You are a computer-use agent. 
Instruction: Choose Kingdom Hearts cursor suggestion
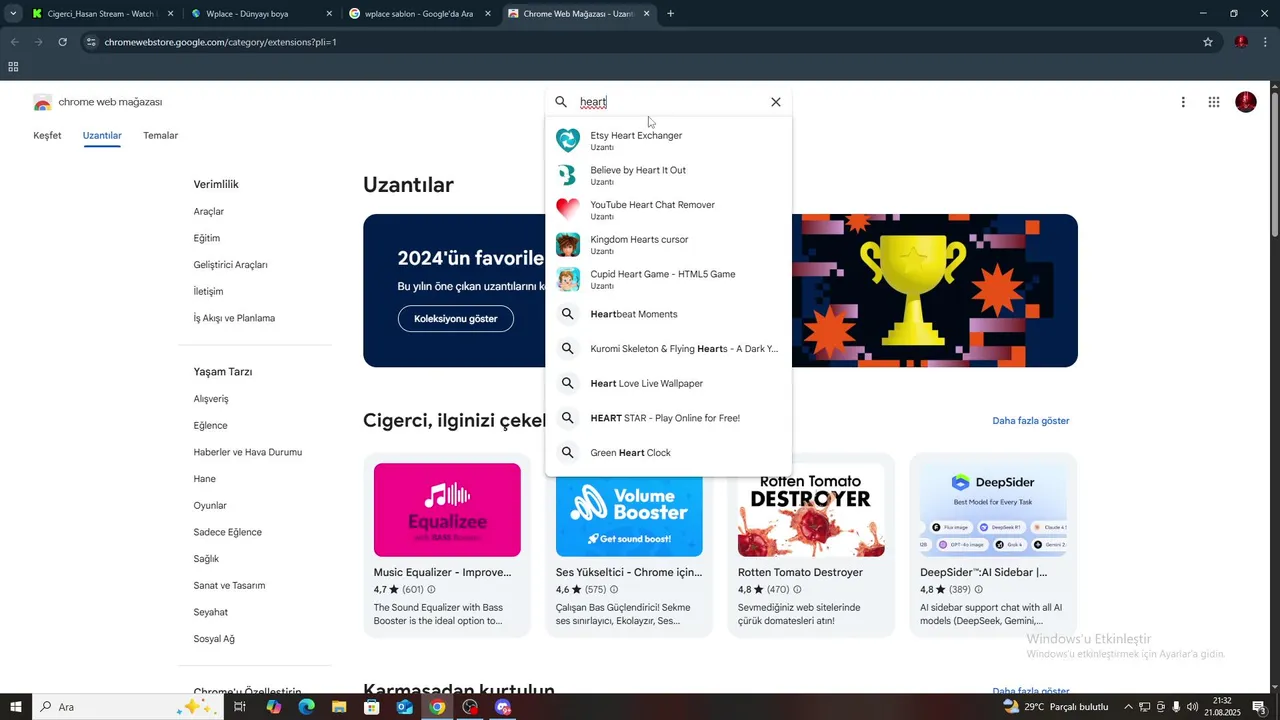click(668, 244)
